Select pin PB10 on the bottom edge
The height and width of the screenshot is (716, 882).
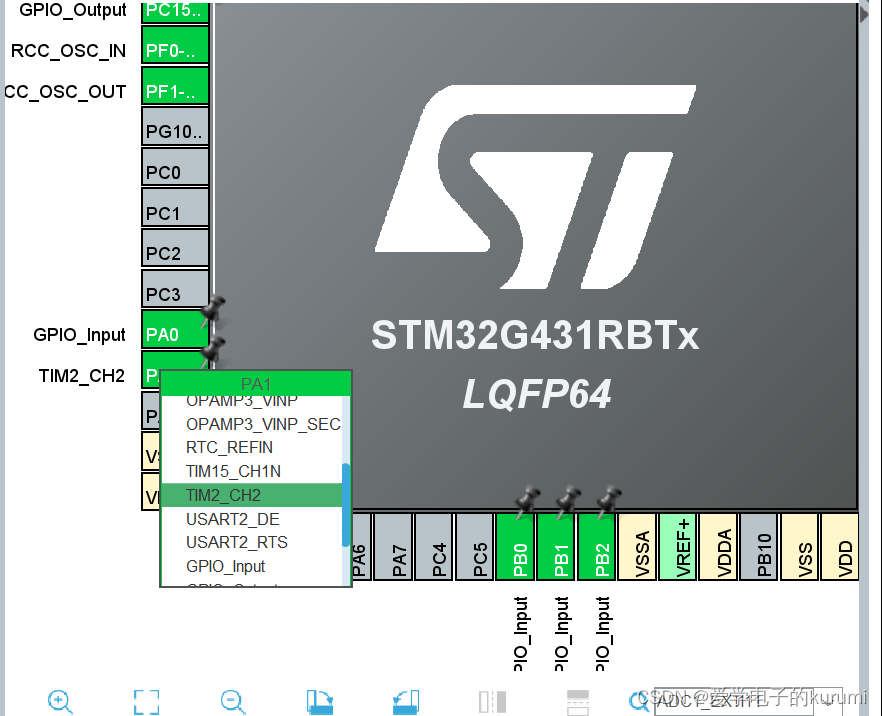click(758, 546)
